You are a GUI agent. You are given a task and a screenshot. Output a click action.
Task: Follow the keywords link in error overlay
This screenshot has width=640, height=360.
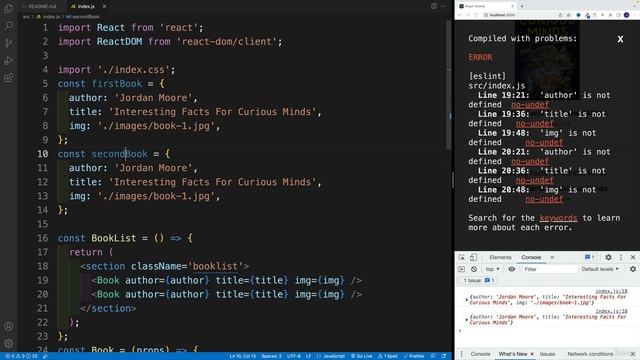click(x=558, y=218)
